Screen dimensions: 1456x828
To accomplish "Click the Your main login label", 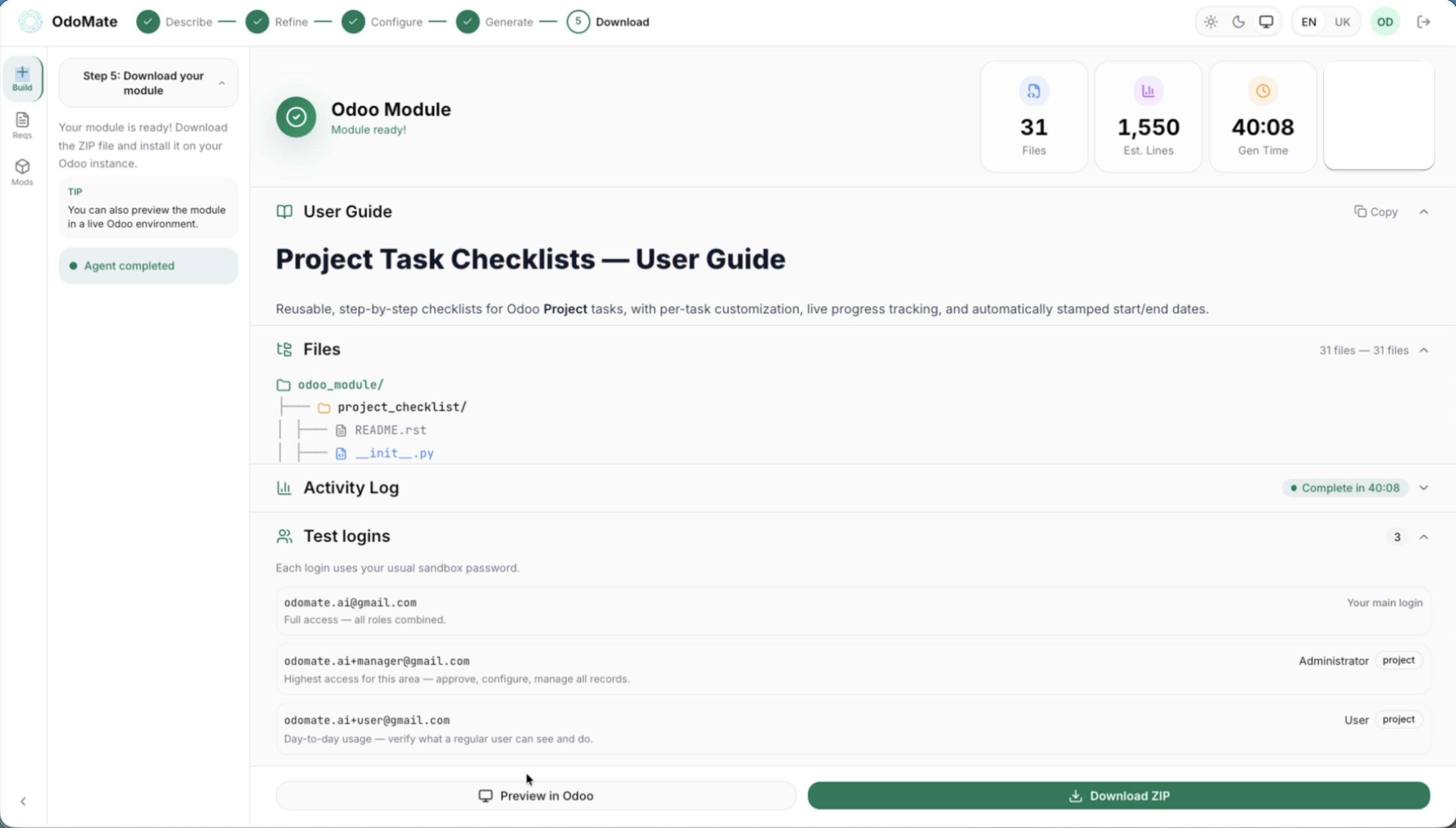I will (x=1385, y=603).
